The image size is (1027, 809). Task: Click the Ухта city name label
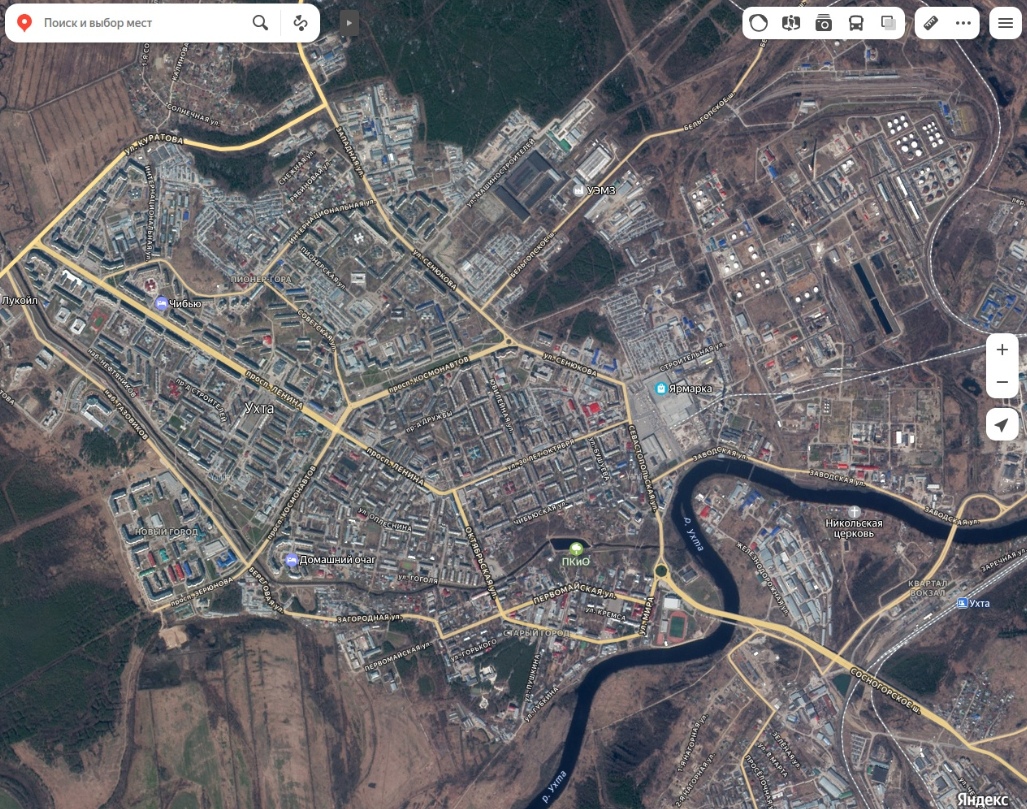tap(259, 408)
